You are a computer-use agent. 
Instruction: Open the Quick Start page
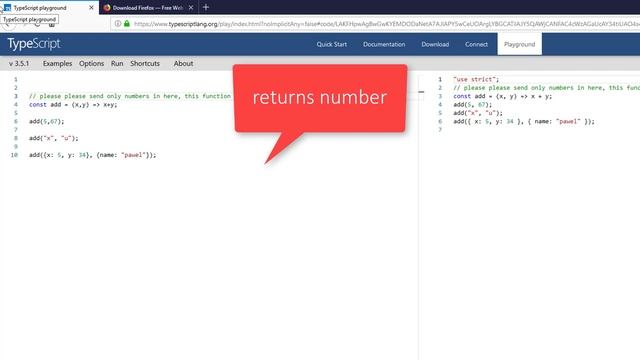331,44
